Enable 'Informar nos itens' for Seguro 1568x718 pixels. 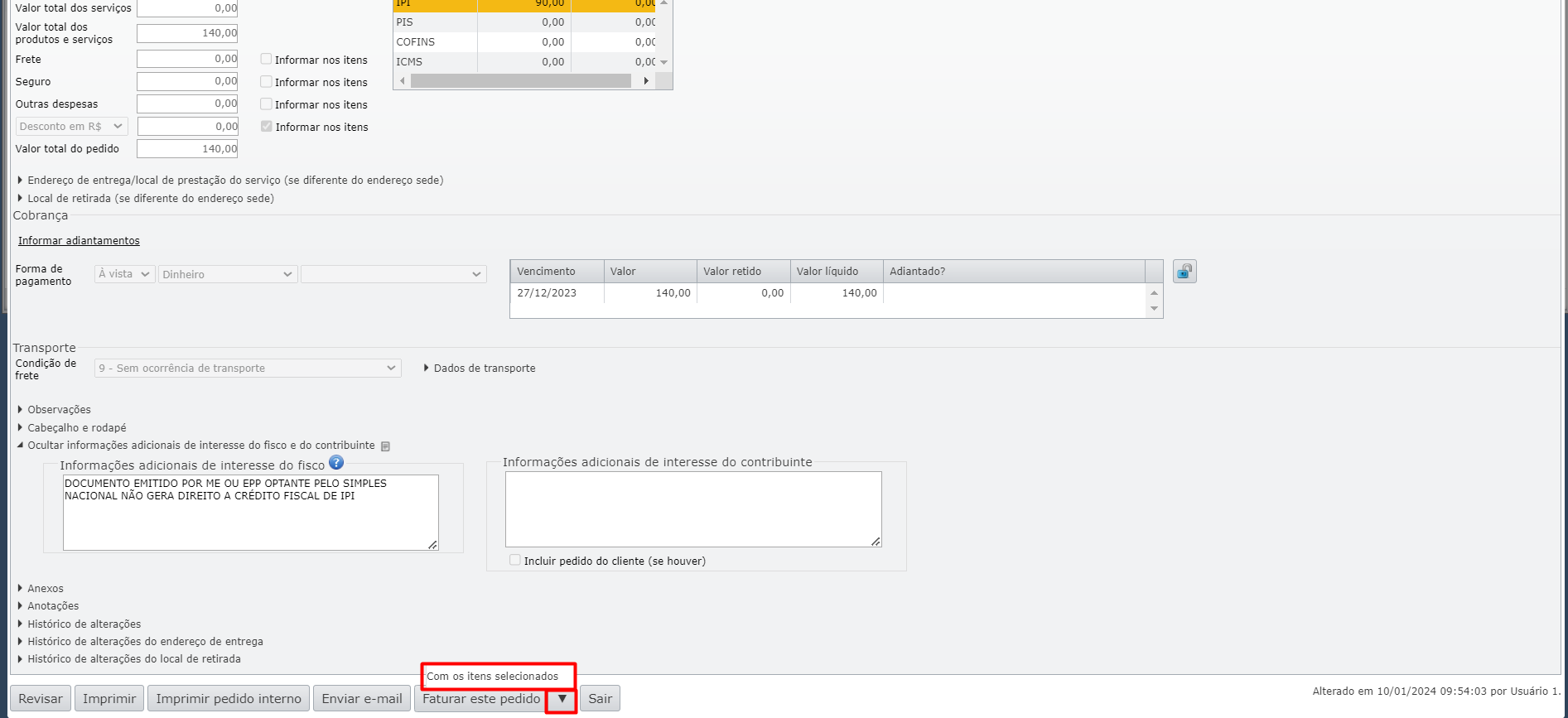click(267, 82)
